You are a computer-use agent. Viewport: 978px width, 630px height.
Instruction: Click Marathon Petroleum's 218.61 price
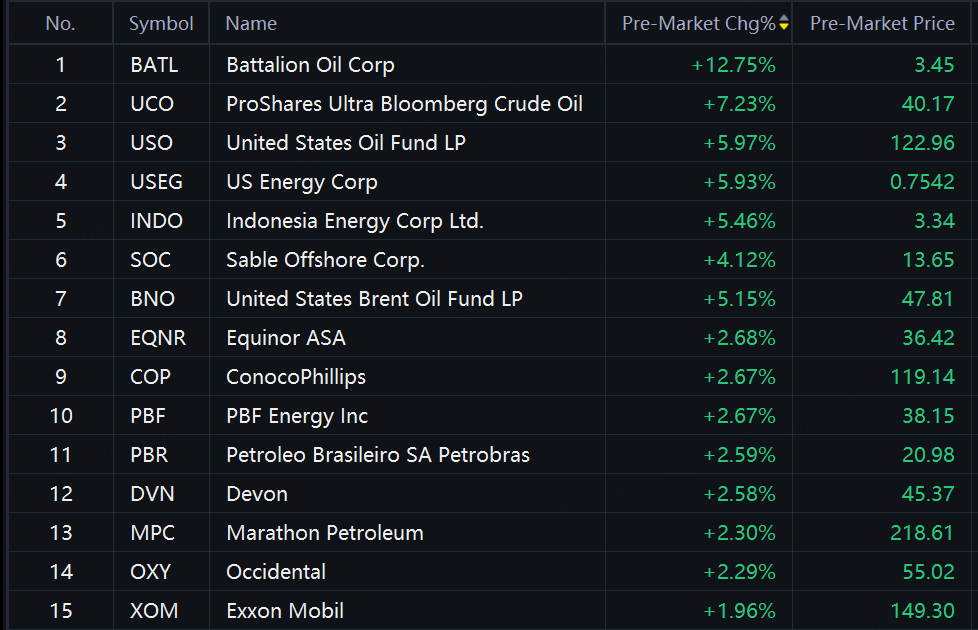(x=922, y=533)
